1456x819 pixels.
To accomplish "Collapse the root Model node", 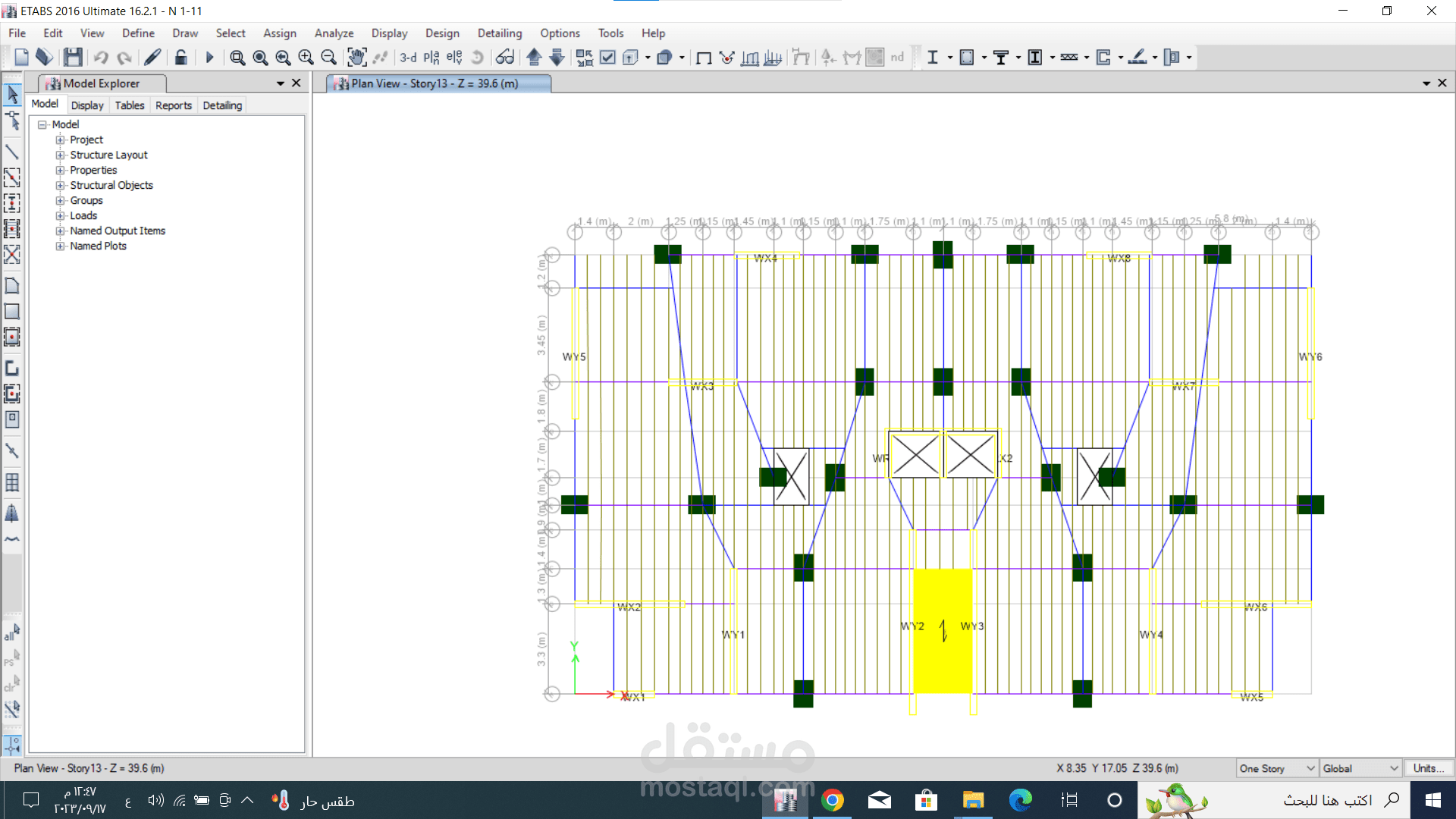I will 42,124.
